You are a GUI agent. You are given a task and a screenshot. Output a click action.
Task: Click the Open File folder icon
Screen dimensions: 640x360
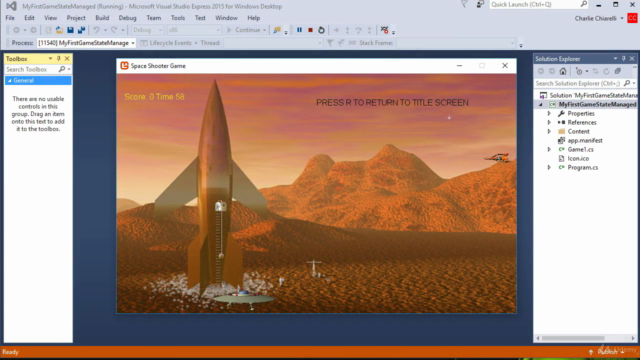point(59,30)
